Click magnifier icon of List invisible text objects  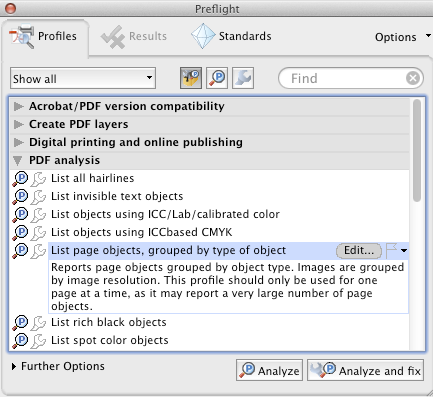click(20, 197)
